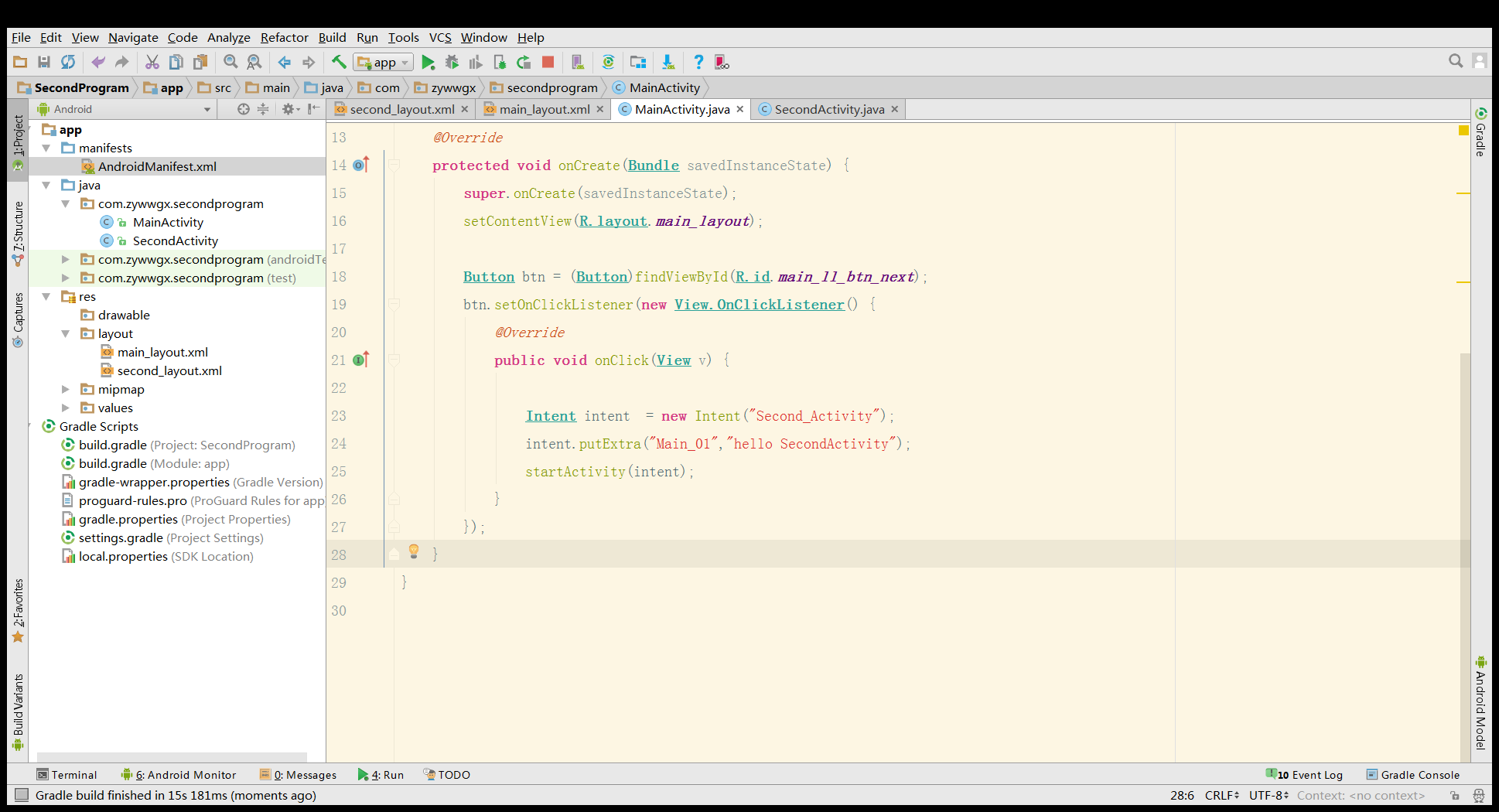The image size is (1499, 812).
Task: Switch to the SecondActivity.java editor tab
Action: tap(828, 110)
